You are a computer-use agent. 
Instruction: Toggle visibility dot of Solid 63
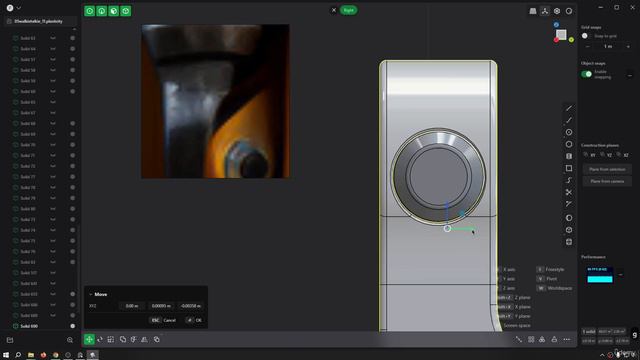coord(73,38)
